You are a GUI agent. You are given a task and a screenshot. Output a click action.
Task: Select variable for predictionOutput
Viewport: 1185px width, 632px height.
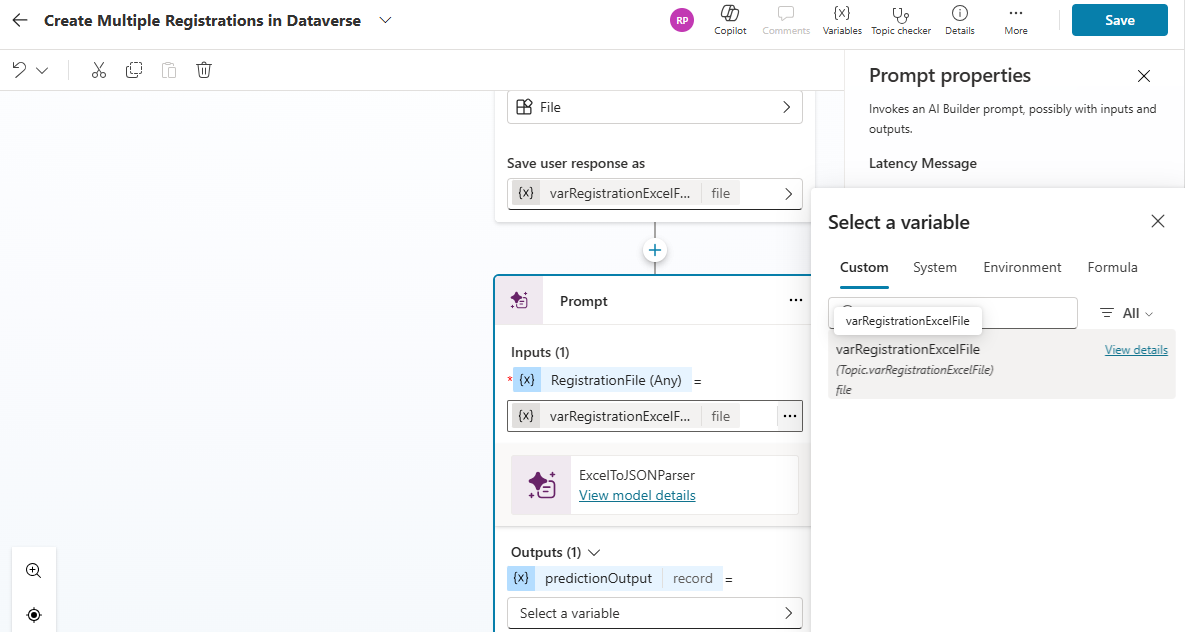(654, 613)
